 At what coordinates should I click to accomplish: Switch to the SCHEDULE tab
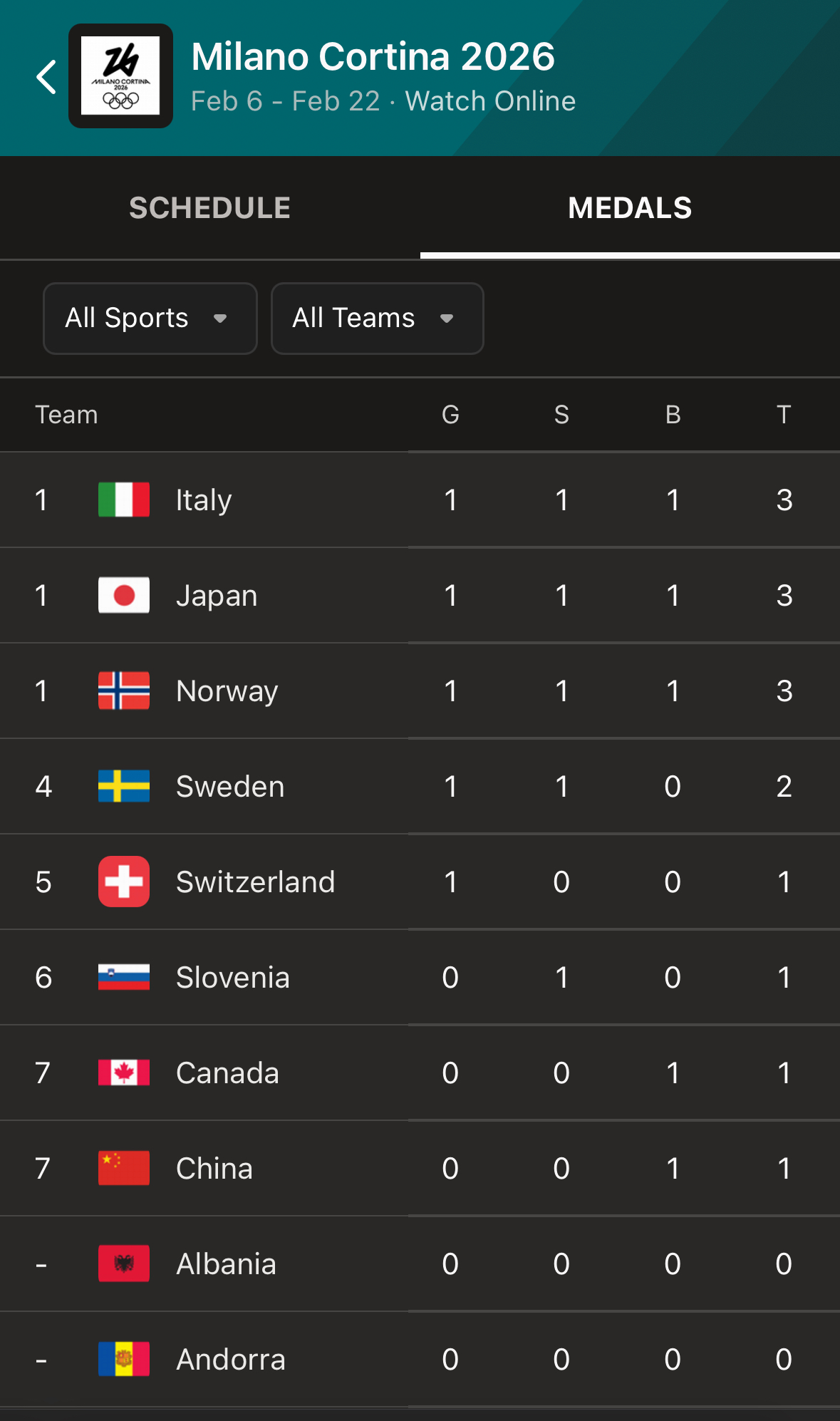tap(209, 208)
